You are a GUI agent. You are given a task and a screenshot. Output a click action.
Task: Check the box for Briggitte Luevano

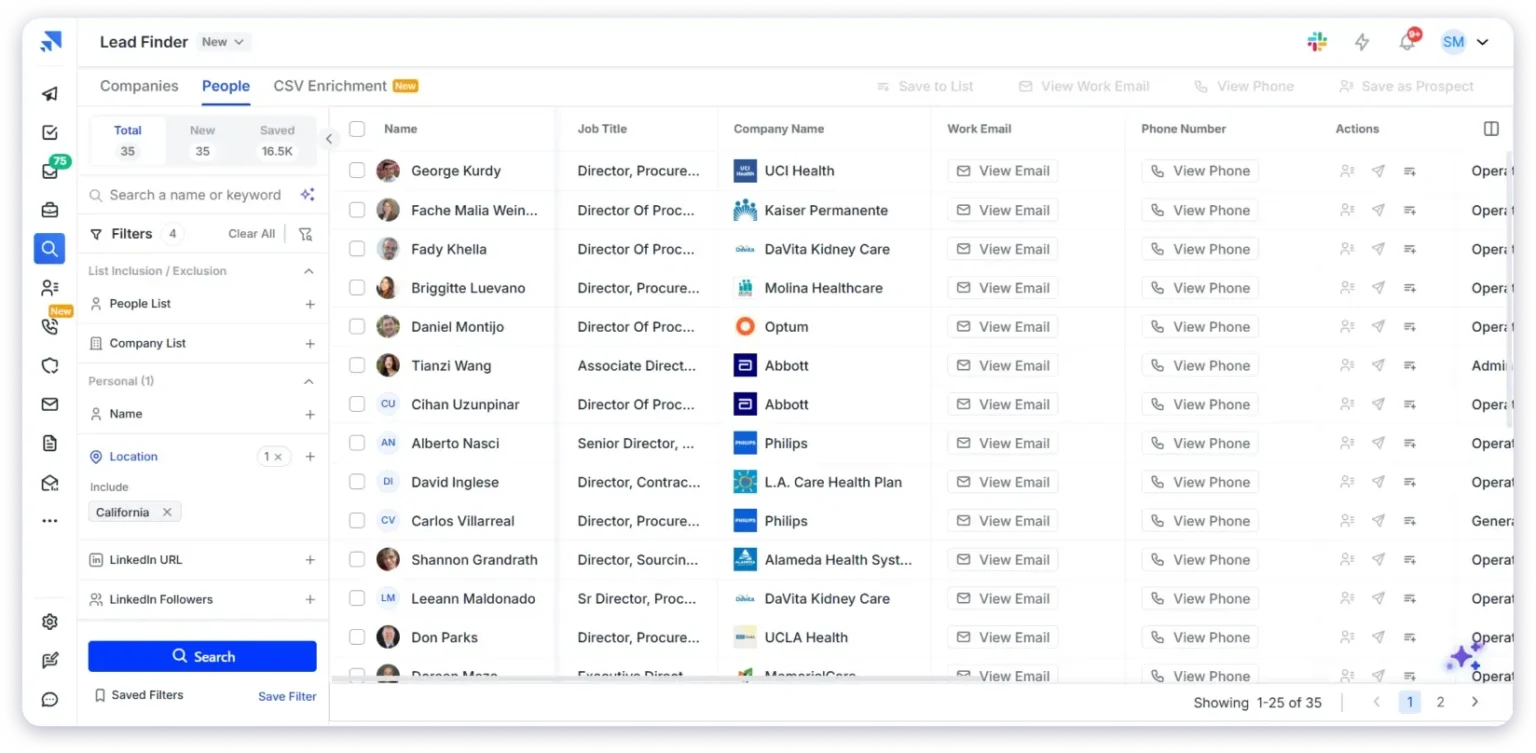[x=357, y=288]
